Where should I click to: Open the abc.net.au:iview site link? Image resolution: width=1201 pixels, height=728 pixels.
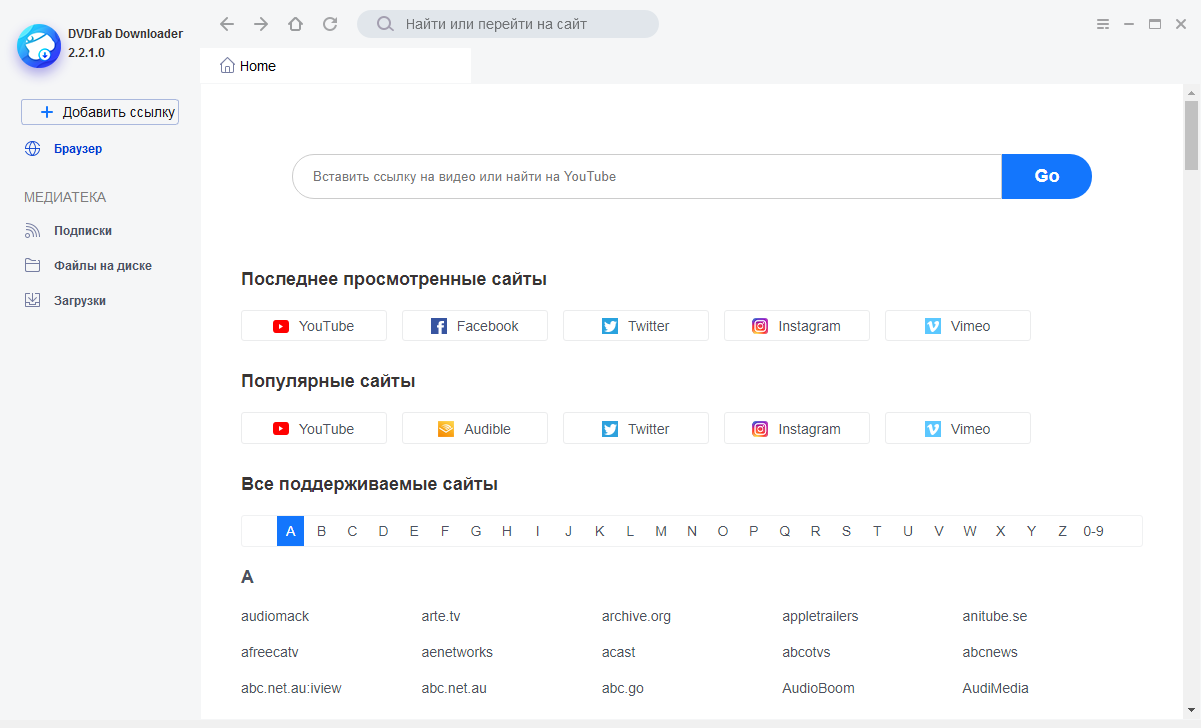pos(291,688)
